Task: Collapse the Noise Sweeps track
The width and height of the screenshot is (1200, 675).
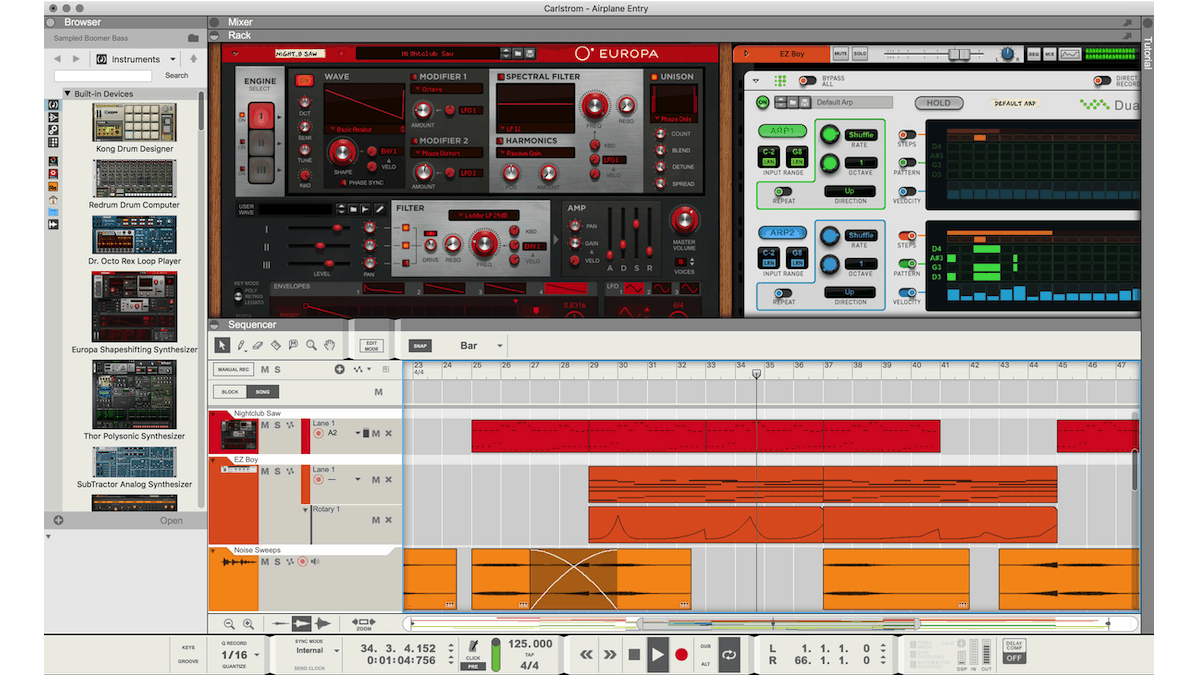Action: coord(213,550)
